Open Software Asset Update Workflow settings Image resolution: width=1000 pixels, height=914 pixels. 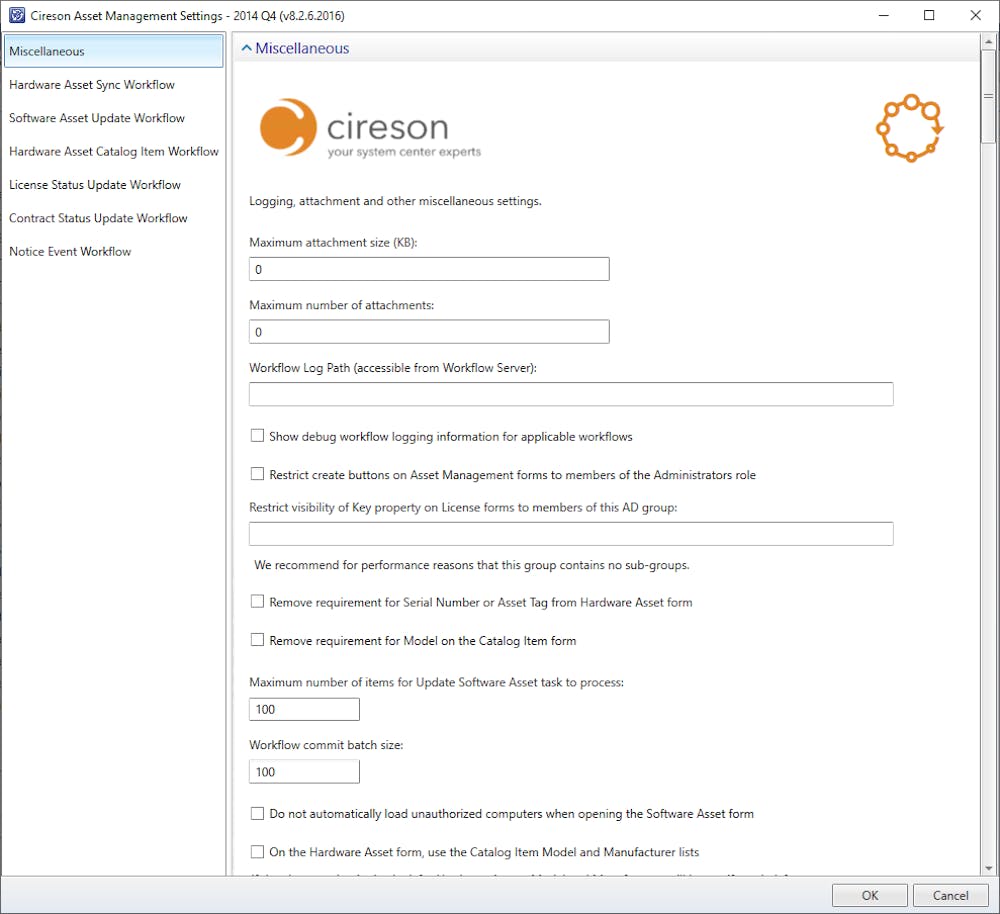[96, 118]
